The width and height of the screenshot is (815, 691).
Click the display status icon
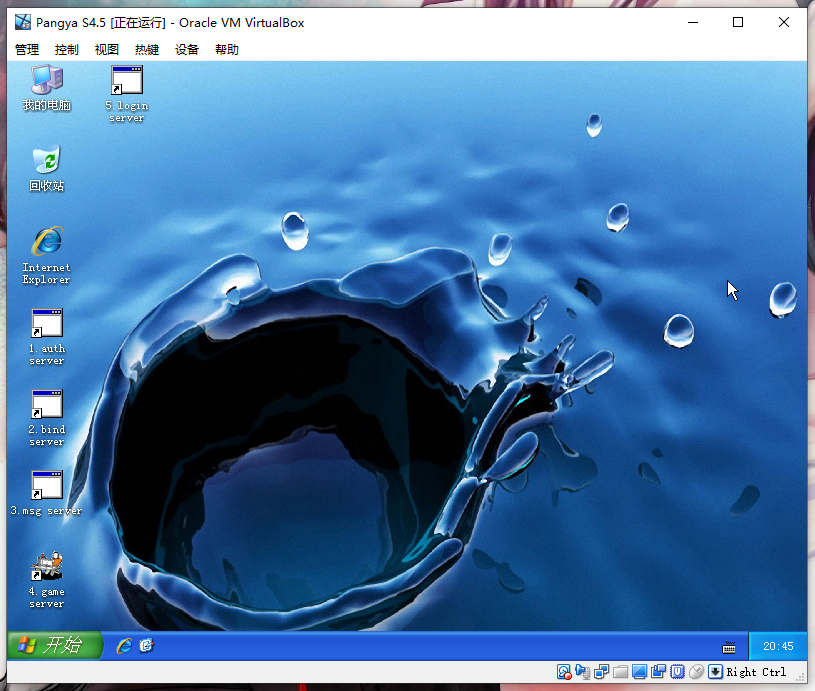pos(639,672)
